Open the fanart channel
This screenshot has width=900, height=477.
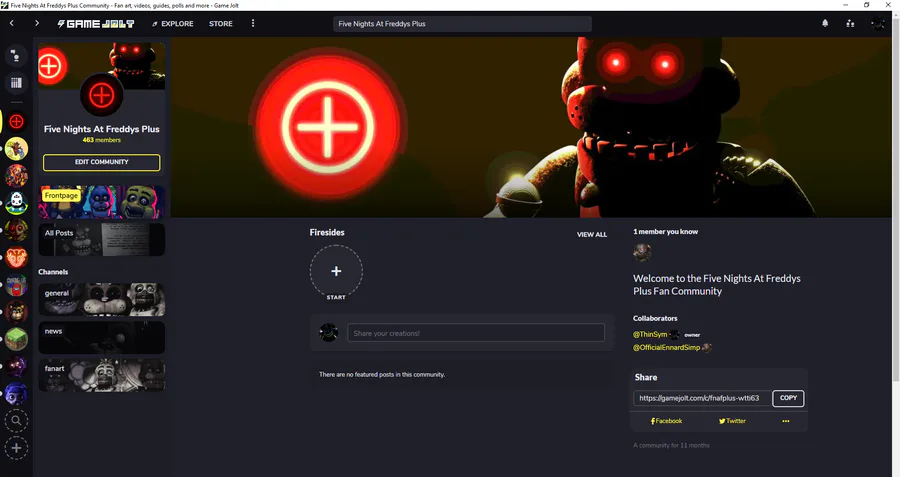tap(102, 375)
